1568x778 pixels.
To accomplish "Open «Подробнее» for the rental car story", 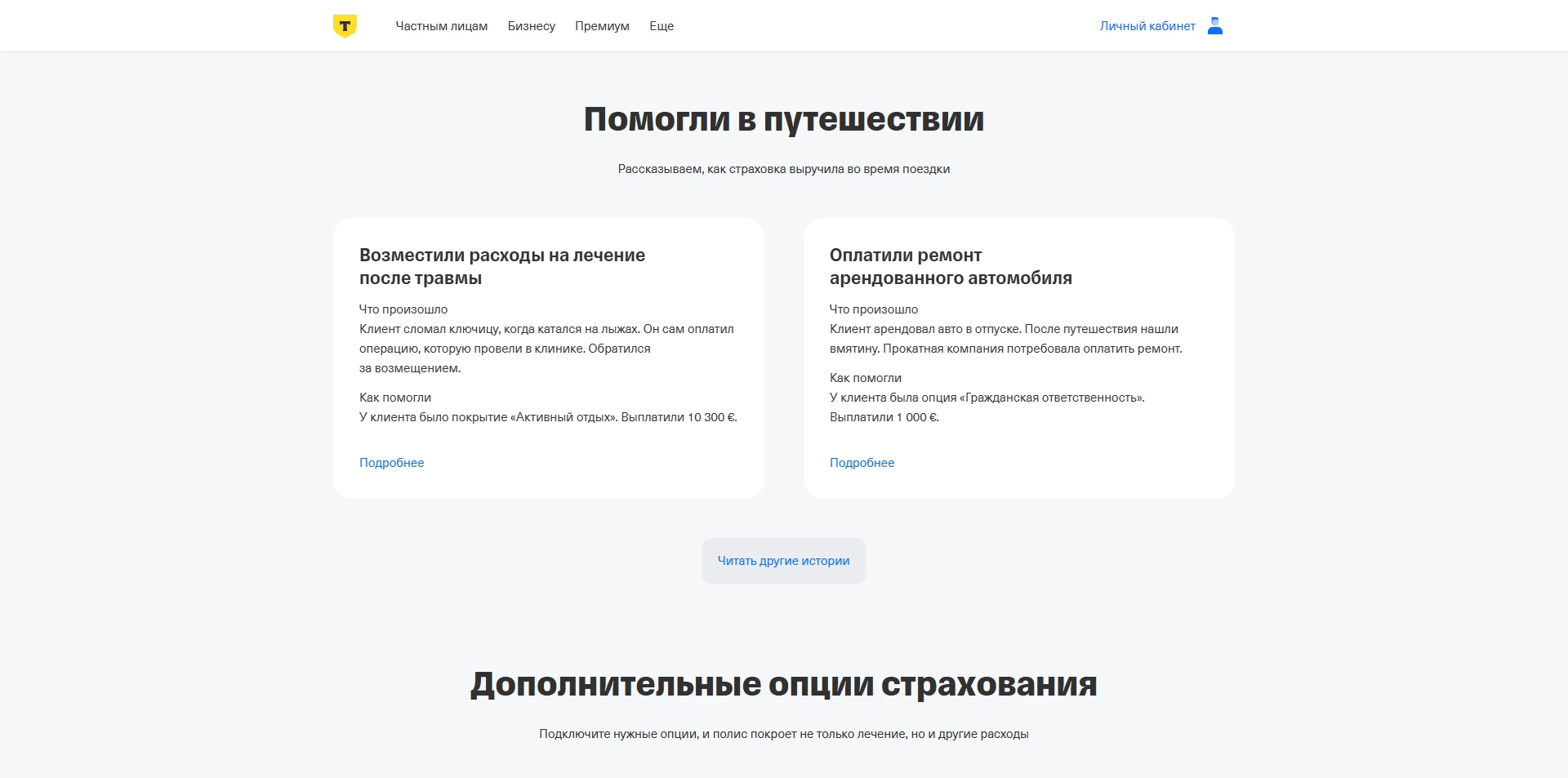I will tap(862, 462).
